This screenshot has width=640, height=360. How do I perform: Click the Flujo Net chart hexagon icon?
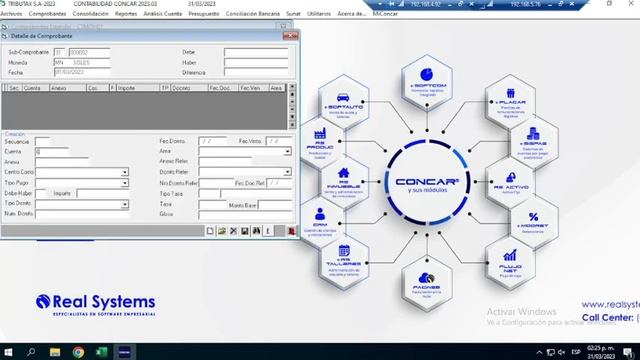point(510,263)
